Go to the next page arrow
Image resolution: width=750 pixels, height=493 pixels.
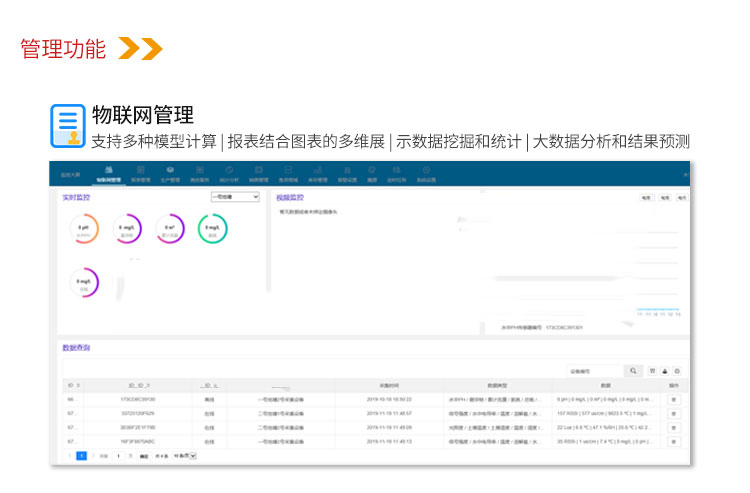[x=93, y=456]
